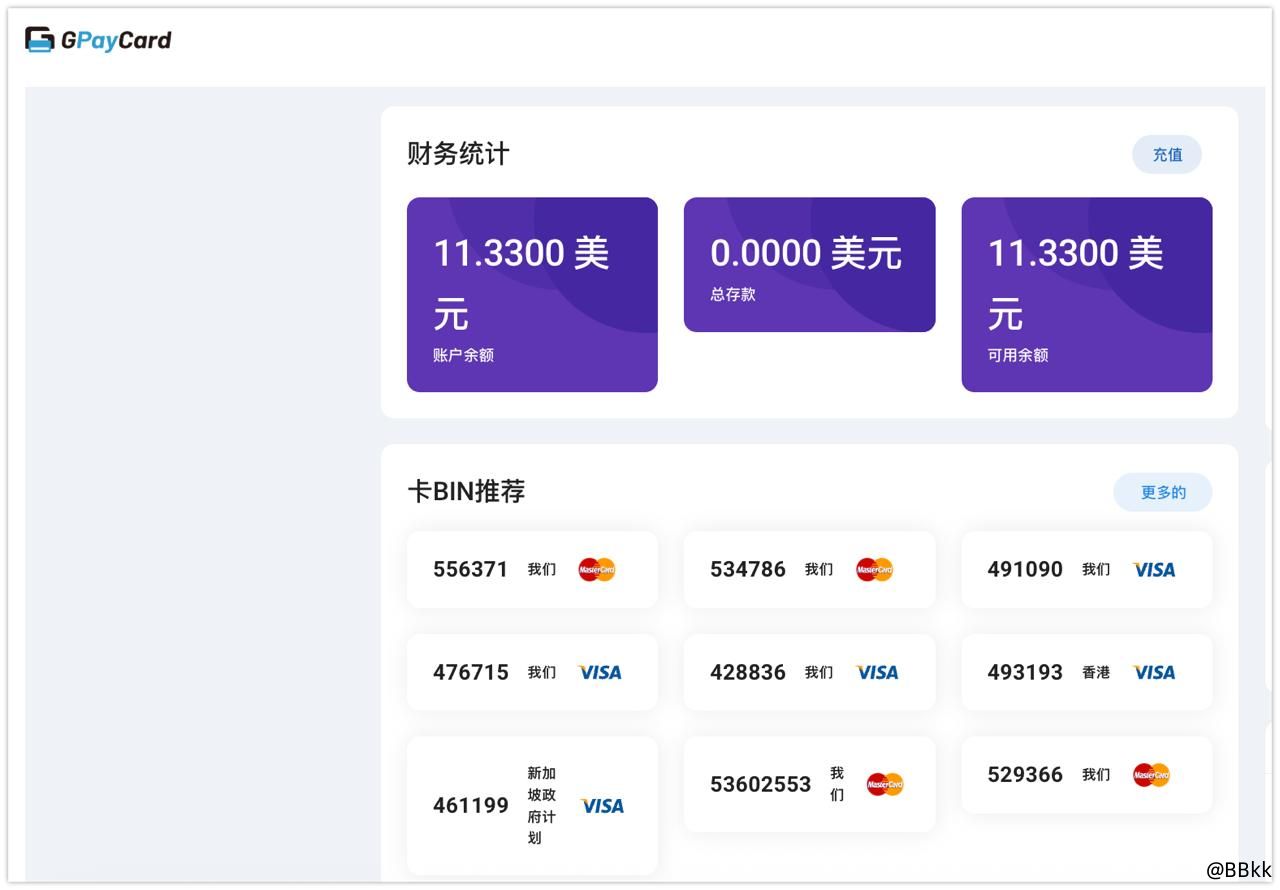Viewport: 1280px width, 890px height.
Task: Click the BIN number 529366
Action: [x=1025, y=775]
